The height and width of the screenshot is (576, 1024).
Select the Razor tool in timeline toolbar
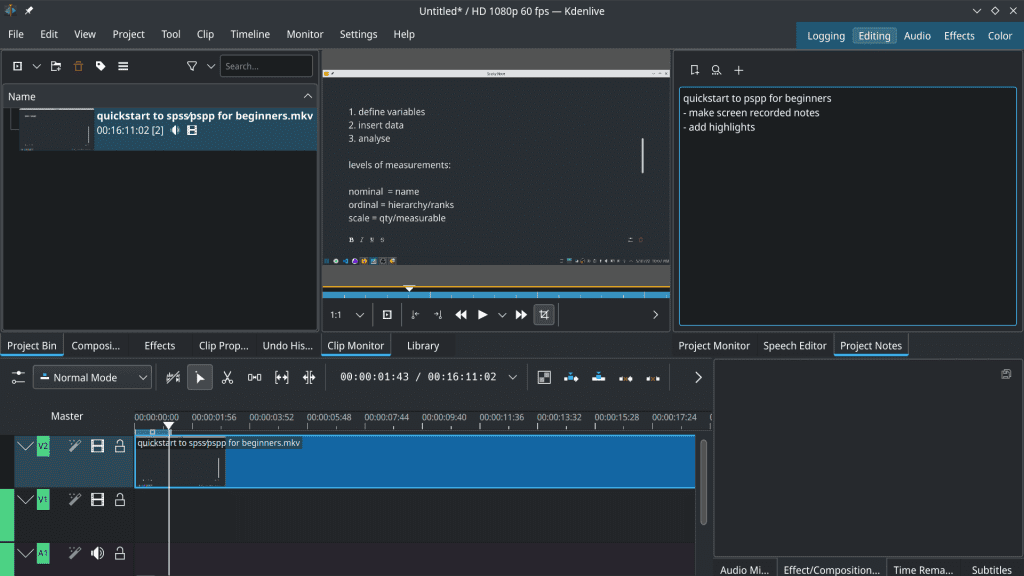click(x=227, y=377)
